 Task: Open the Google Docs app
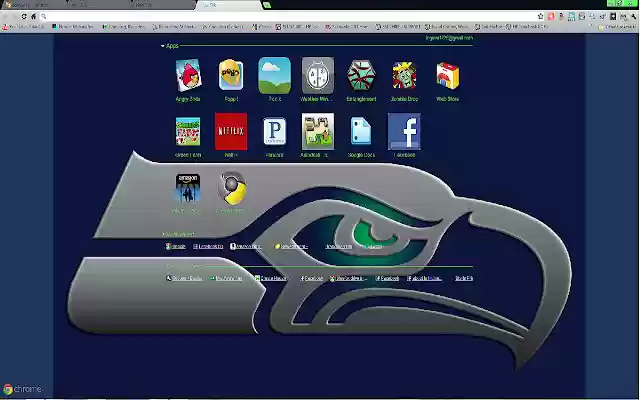coord(361,131)
